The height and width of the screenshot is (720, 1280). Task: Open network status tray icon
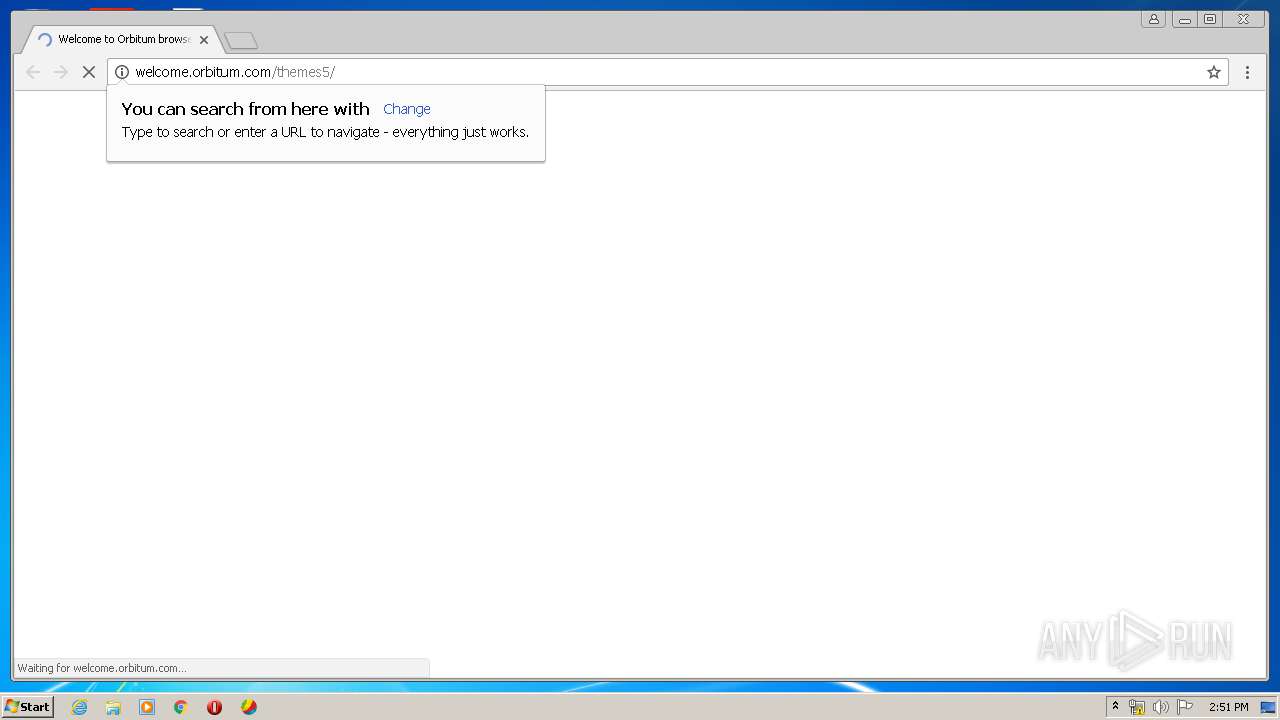(x=1137, y=707)
